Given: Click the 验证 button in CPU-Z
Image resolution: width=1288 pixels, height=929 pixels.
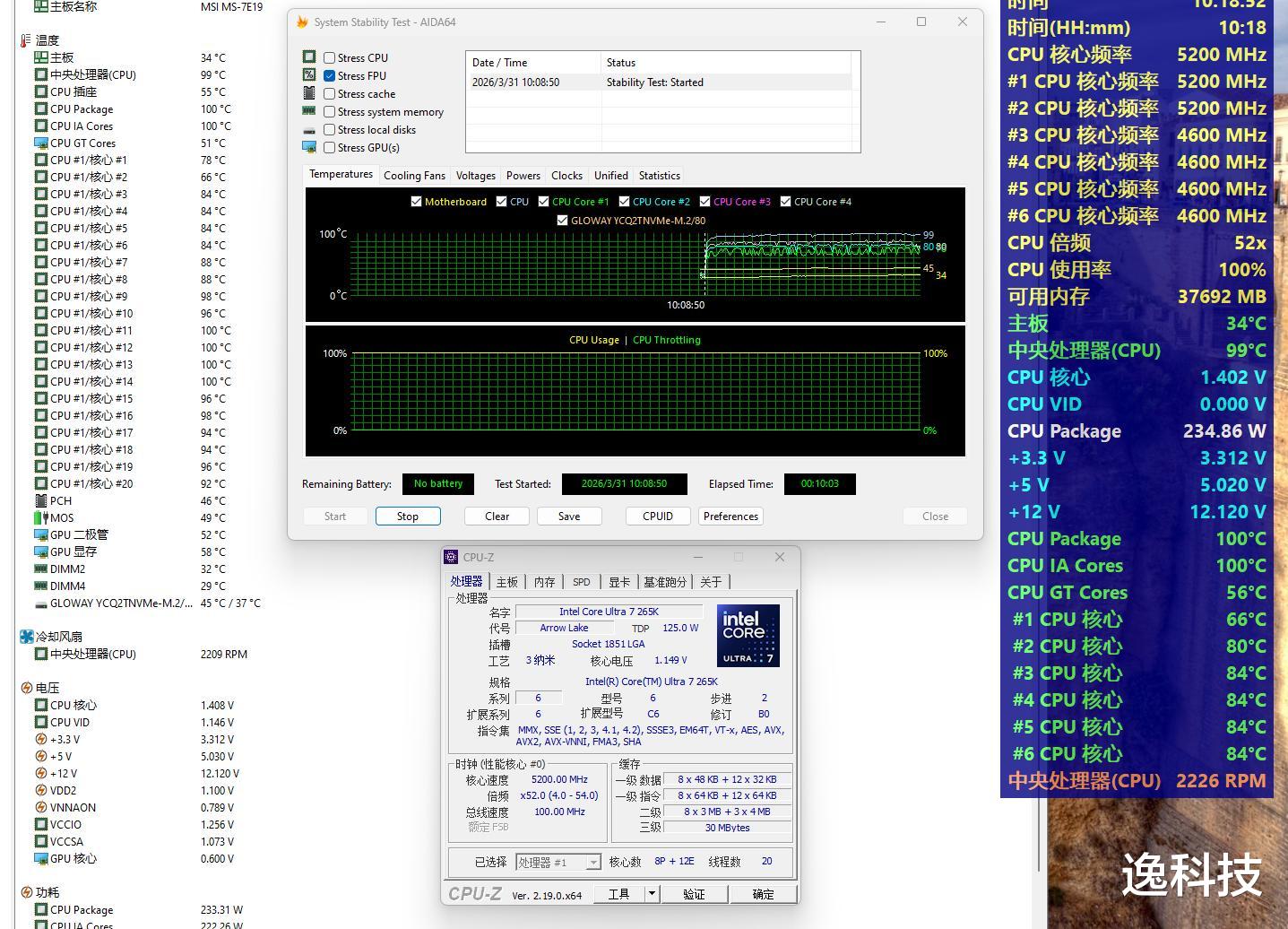Looking at the screenshot, I should [694, 894].
